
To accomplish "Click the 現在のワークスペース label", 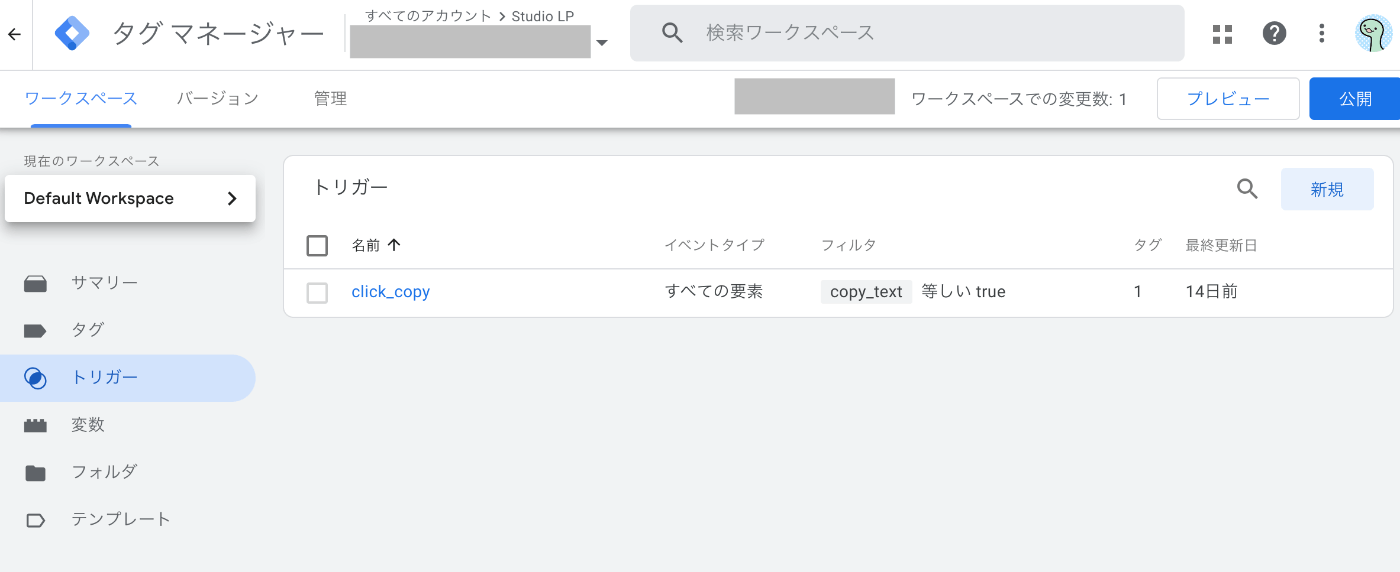I will tap(92, 161).
